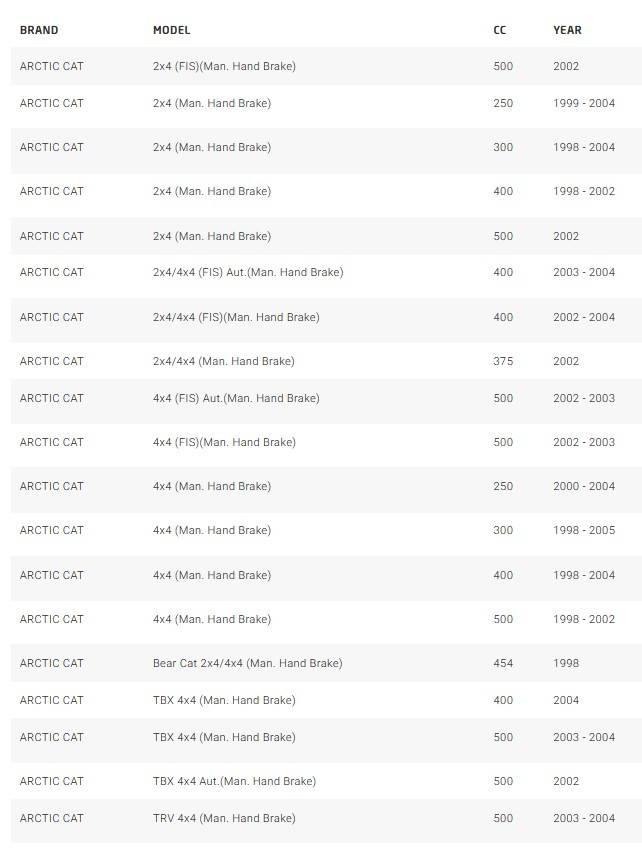Select the 1998 - 2005 year range
Image resolution: width=642 pixels, height=854 pixels.
tap(584, 530)
